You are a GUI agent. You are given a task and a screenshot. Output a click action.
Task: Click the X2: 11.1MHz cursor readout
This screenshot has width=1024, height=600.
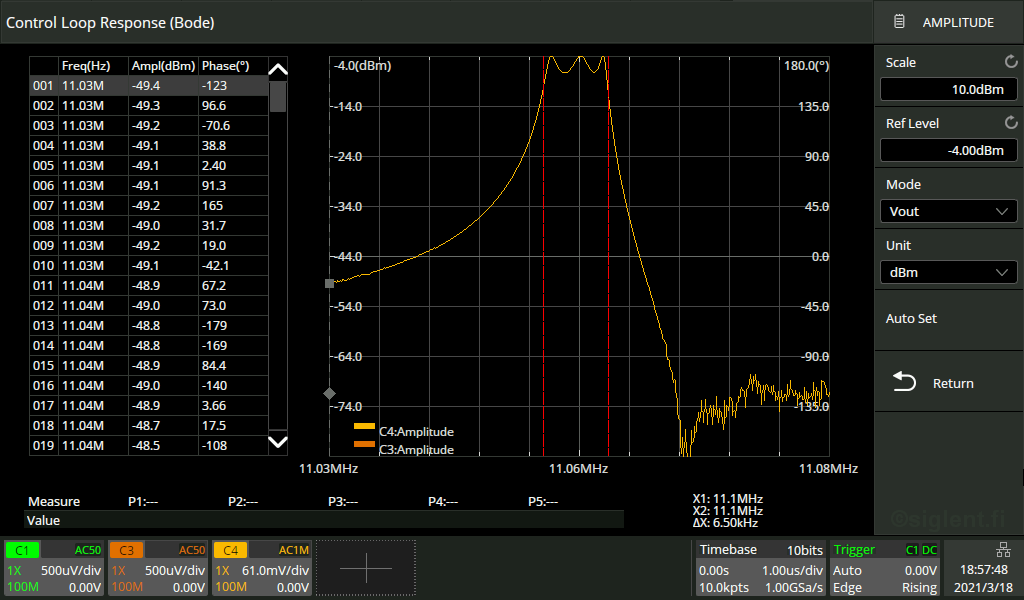[728, 511]
